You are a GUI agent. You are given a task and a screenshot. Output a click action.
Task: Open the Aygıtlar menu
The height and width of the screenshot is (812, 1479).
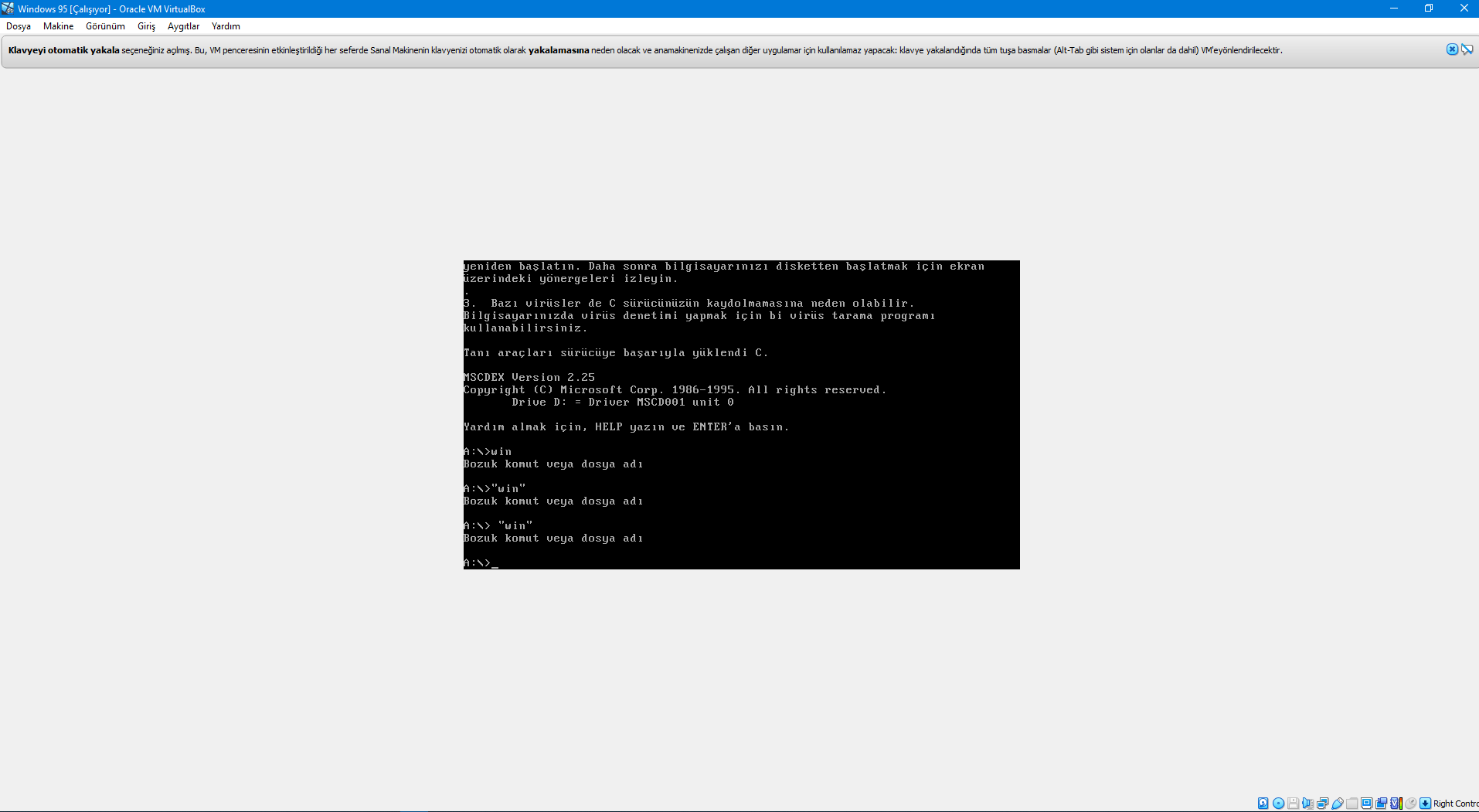183,26
